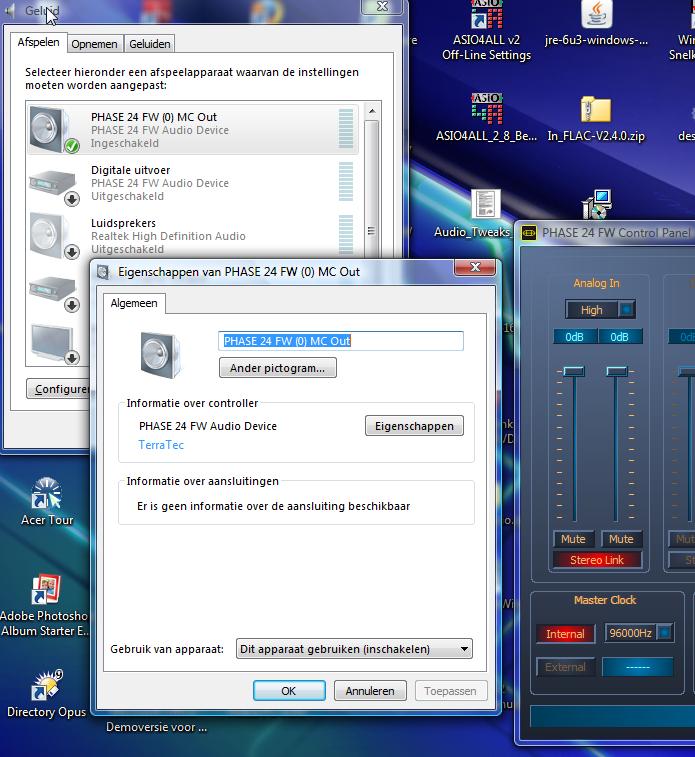Click the Configureren button

click(x=58, y=389)
